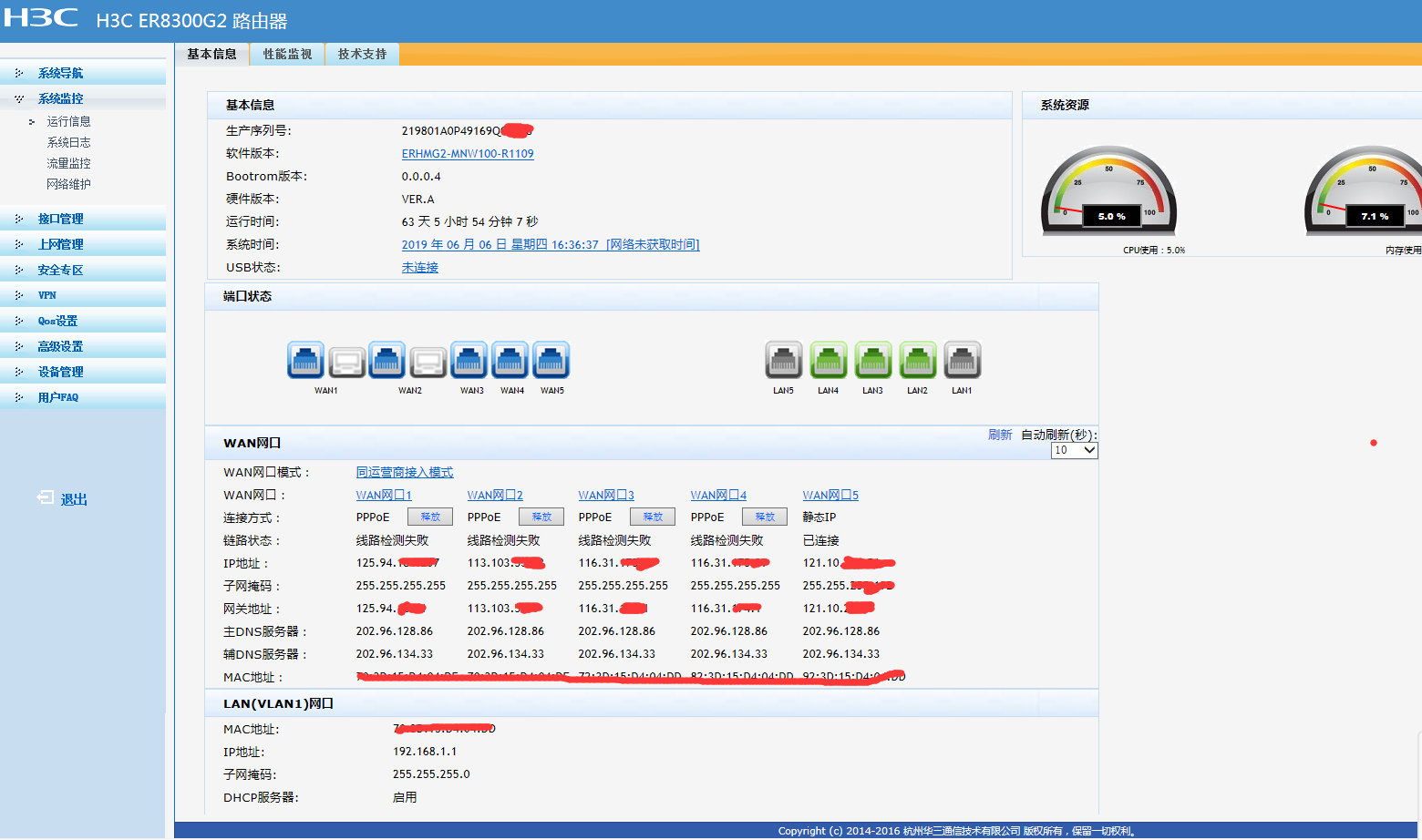
Task: Collapse the 系统监控 sidebar section
Action: 60,98
